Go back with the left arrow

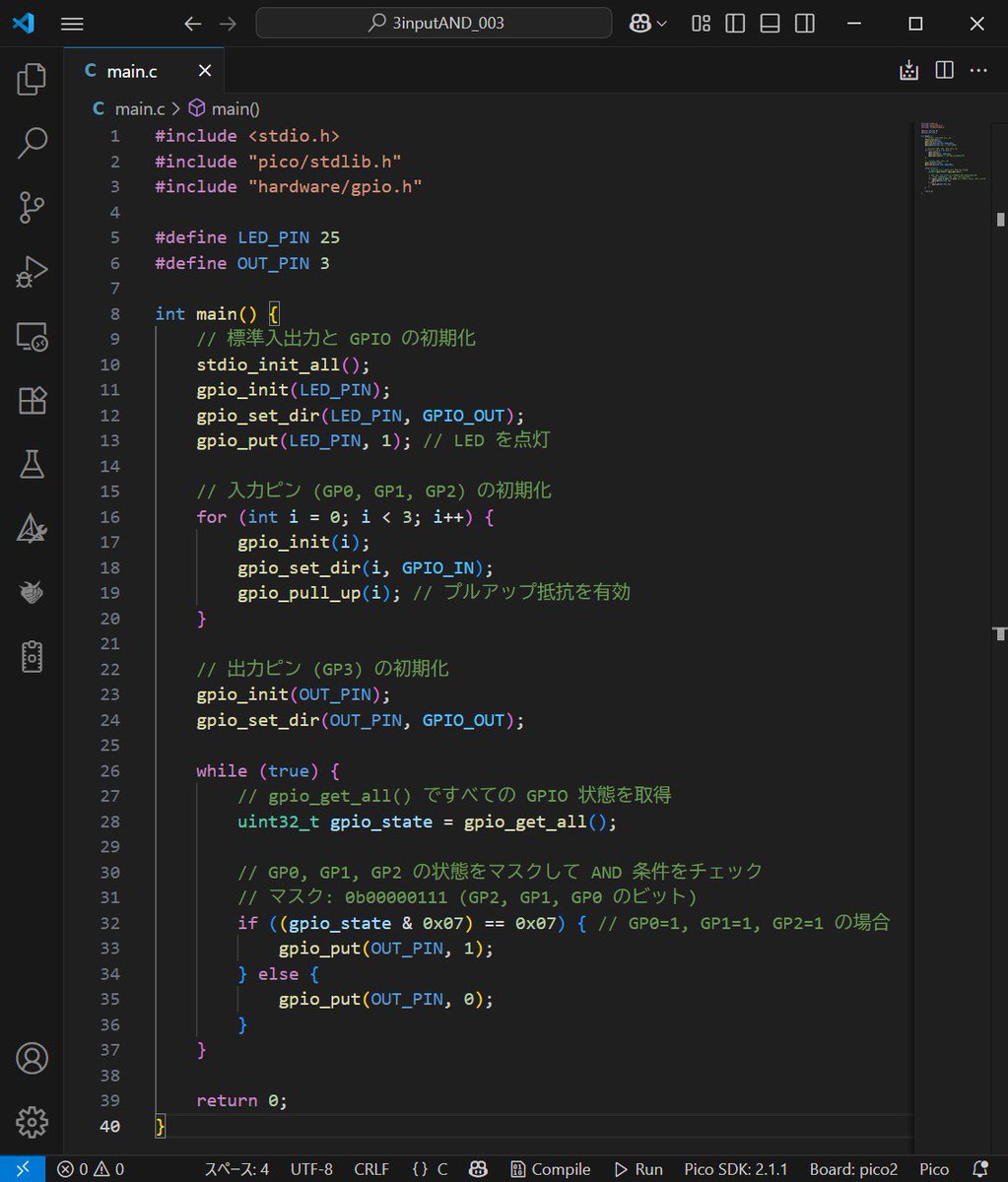(193, 24)
